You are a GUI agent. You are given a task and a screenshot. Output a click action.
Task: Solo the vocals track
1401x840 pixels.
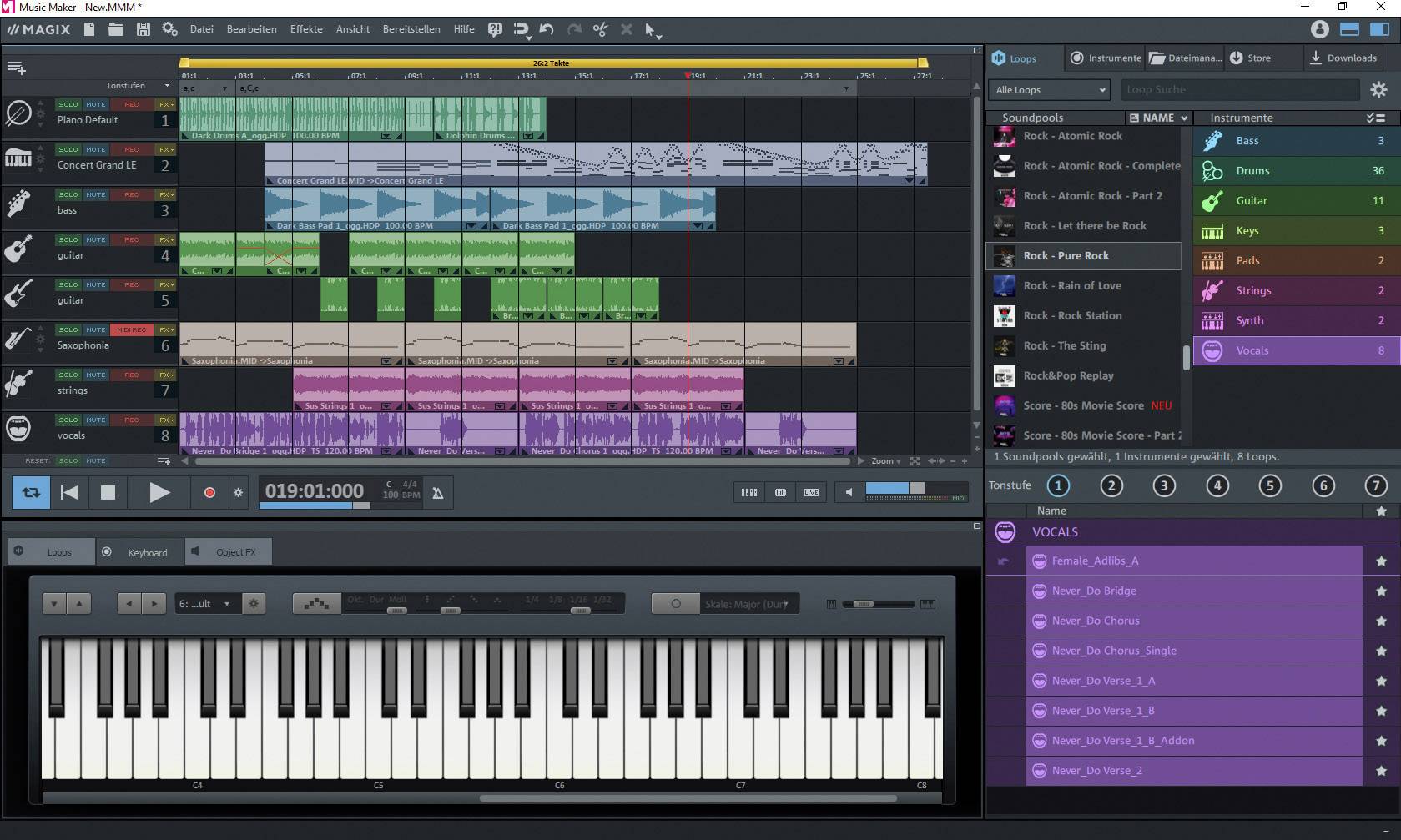pyautogui.click(x=67, y=420)
